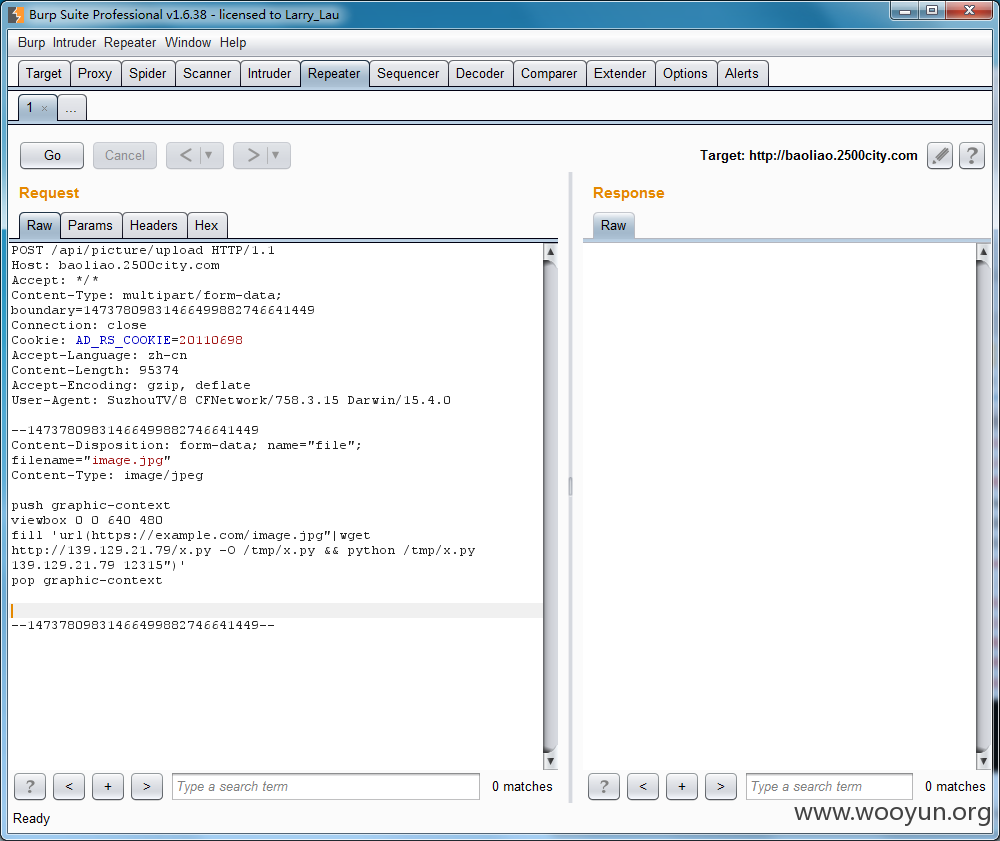Show the request Raw view tab

coord(40,226)
